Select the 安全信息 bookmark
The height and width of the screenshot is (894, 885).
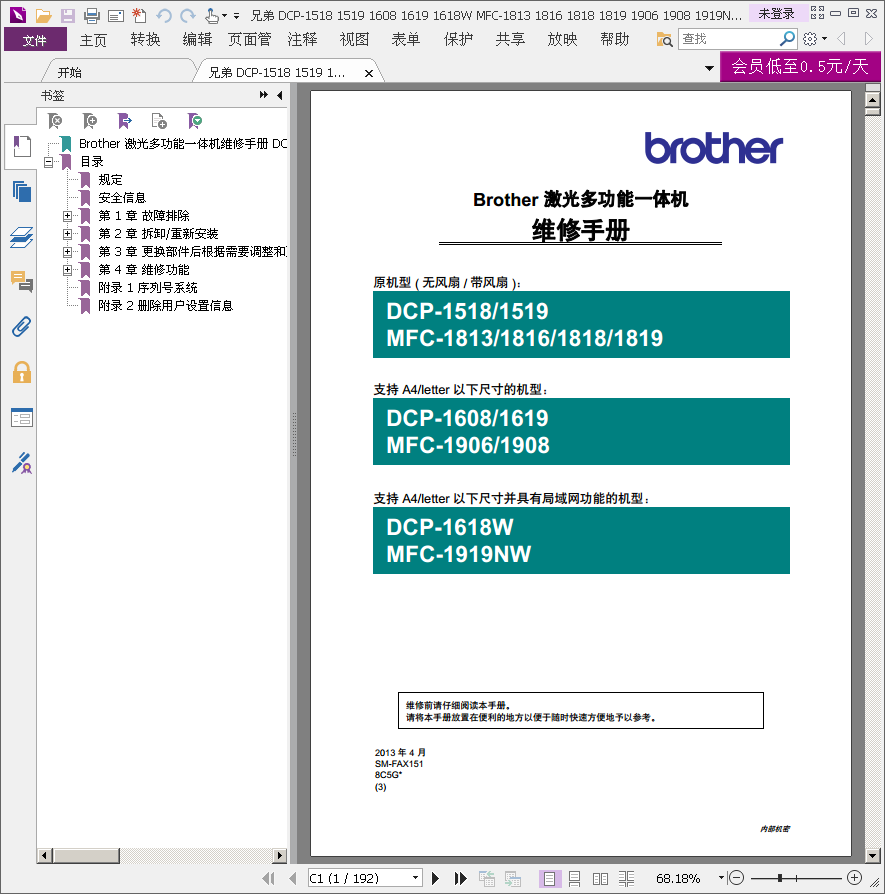click(x=122, y=198)
